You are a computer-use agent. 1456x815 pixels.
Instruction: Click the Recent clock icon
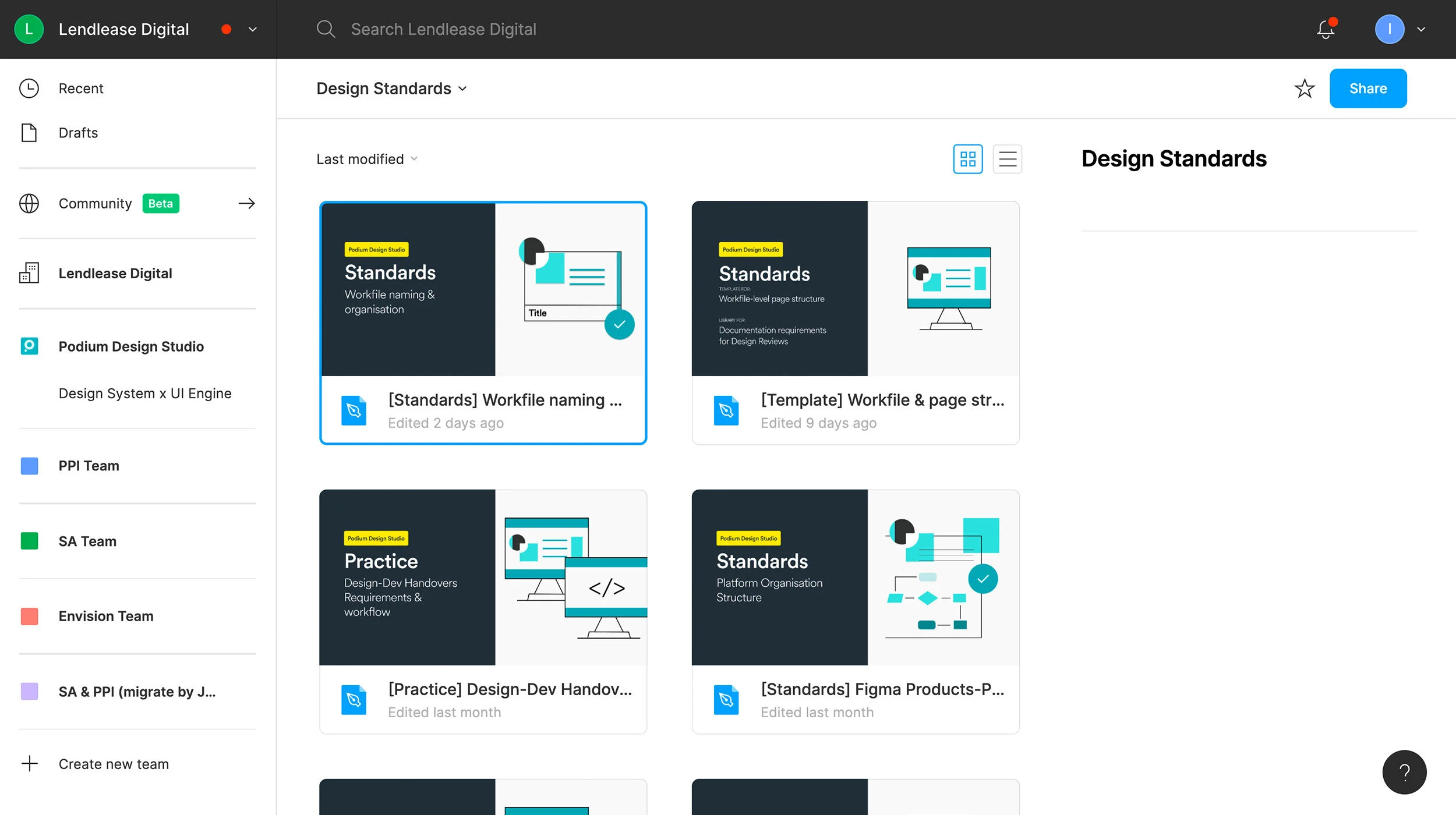(29, 88)
